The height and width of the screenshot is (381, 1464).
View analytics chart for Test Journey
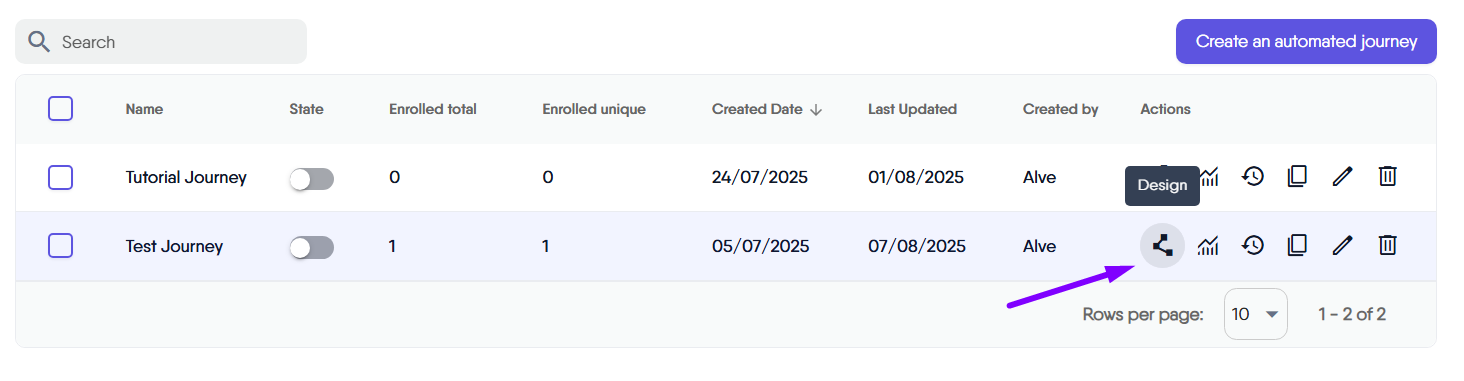(x=1208, y=245)
